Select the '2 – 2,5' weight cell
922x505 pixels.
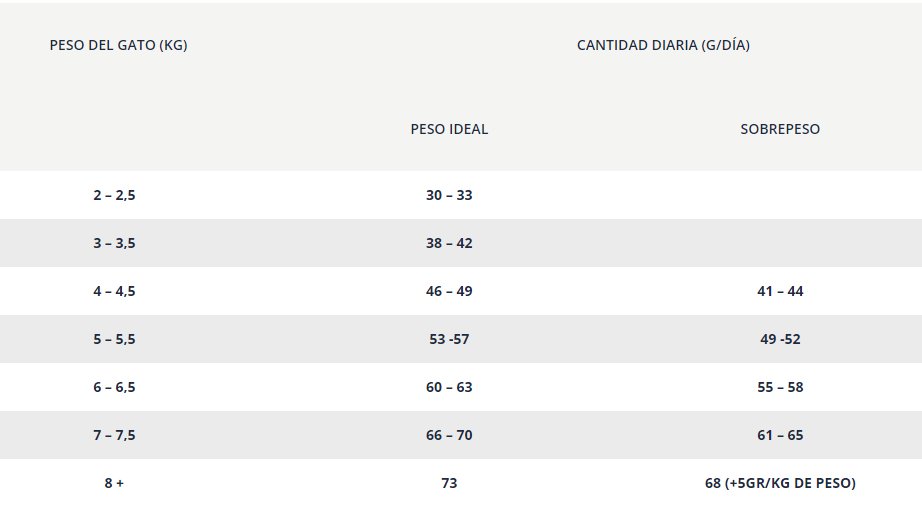coord(114,195)
